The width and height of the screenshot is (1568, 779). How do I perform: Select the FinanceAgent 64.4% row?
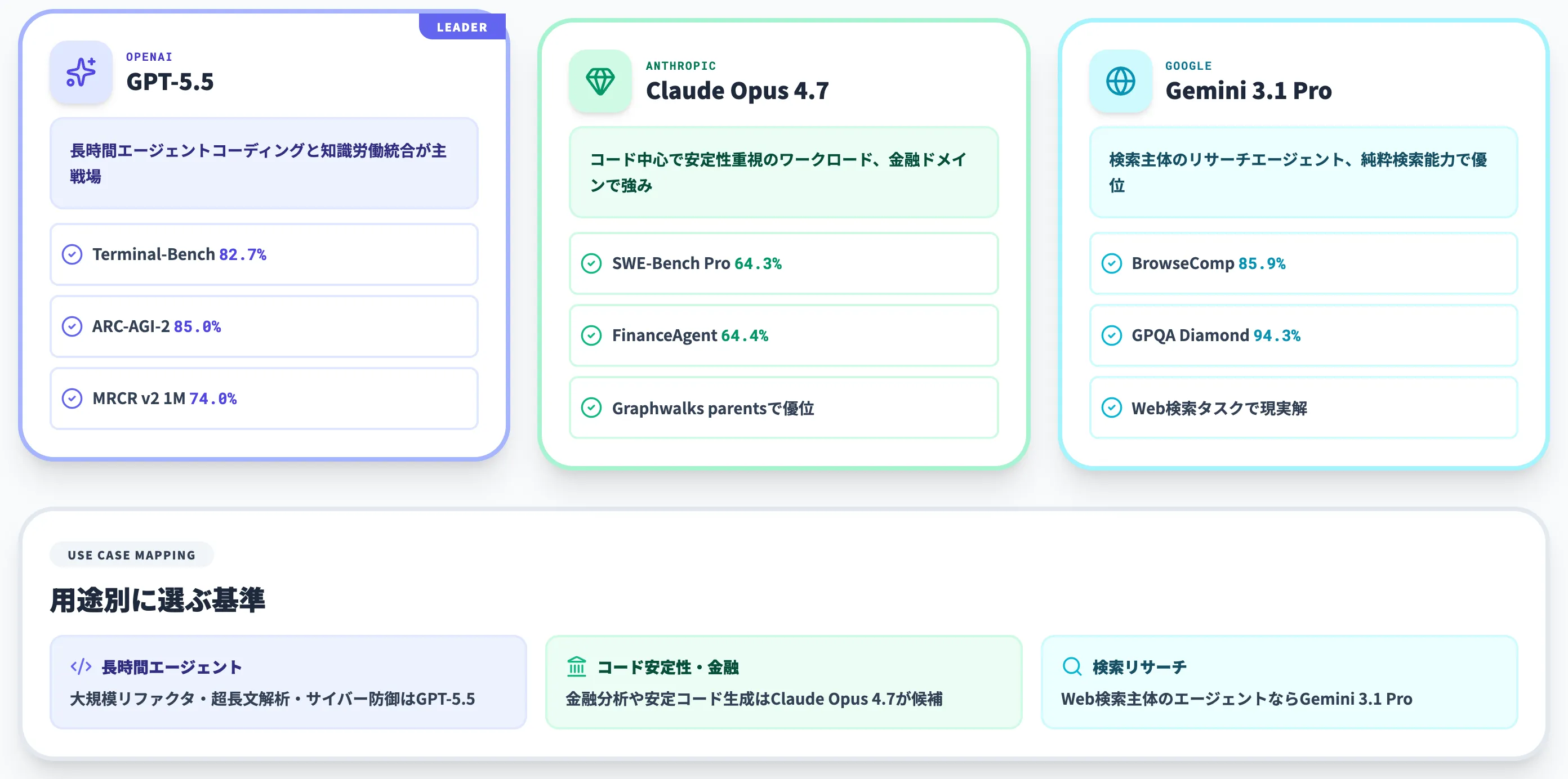[783, 335]
